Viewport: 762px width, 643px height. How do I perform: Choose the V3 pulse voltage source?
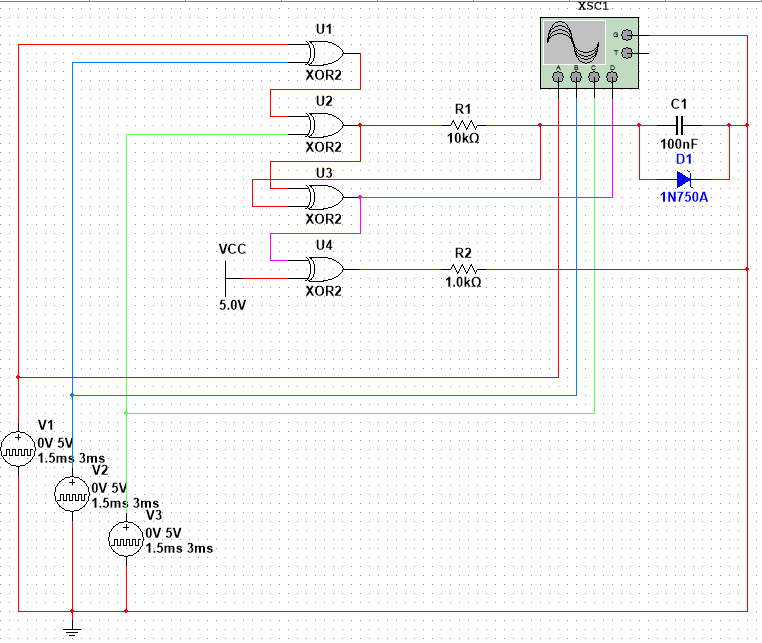[x=126, y=540]
